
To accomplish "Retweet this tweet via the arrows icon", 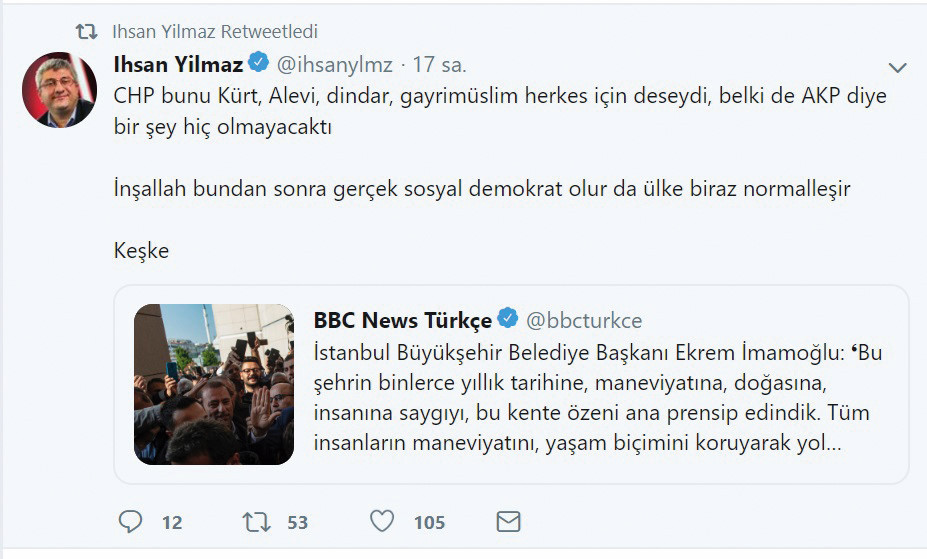I will (256, 521).
